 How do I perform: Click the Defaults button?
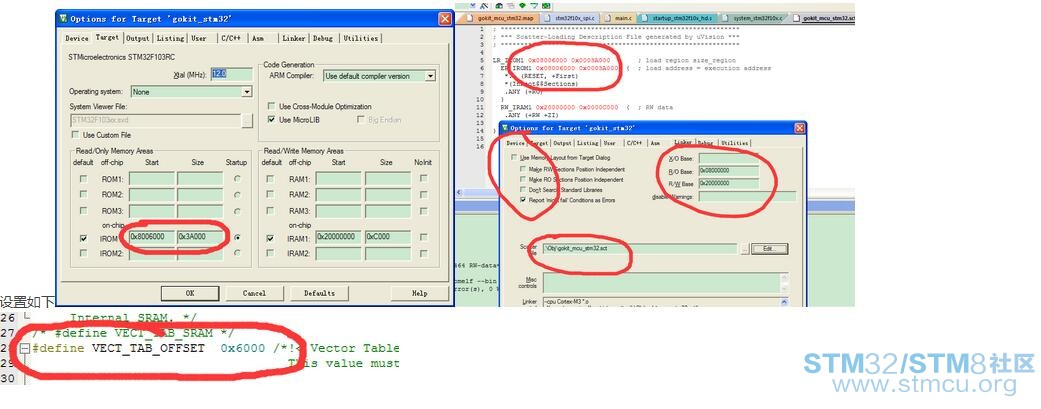pyautogui.click(x=319, y=293)
